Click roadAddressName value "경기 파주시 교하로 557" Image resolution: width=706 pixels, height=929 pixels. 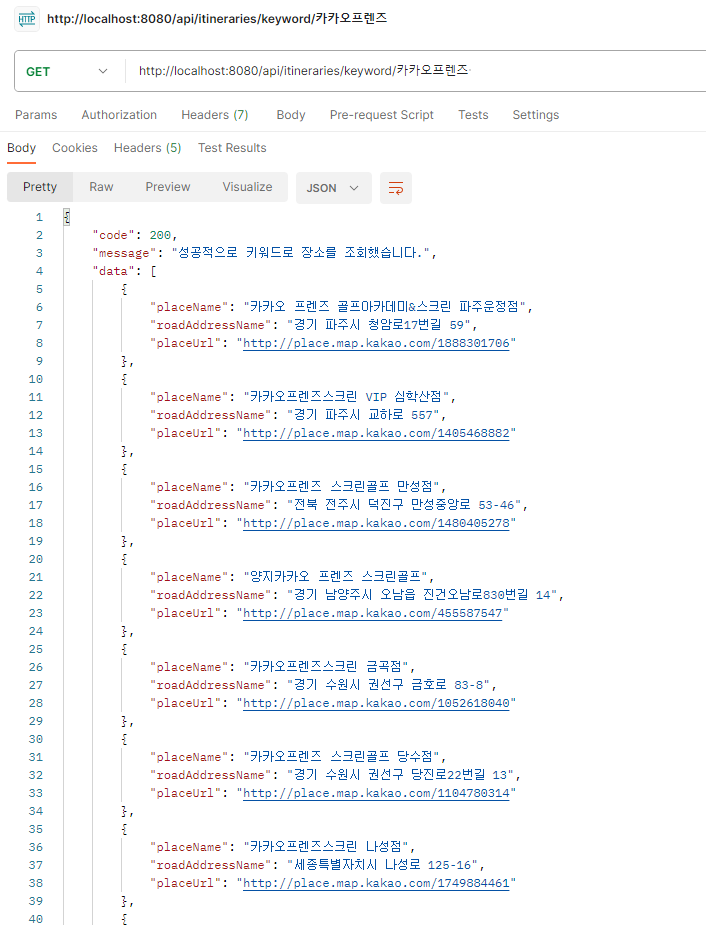point(363,415)
